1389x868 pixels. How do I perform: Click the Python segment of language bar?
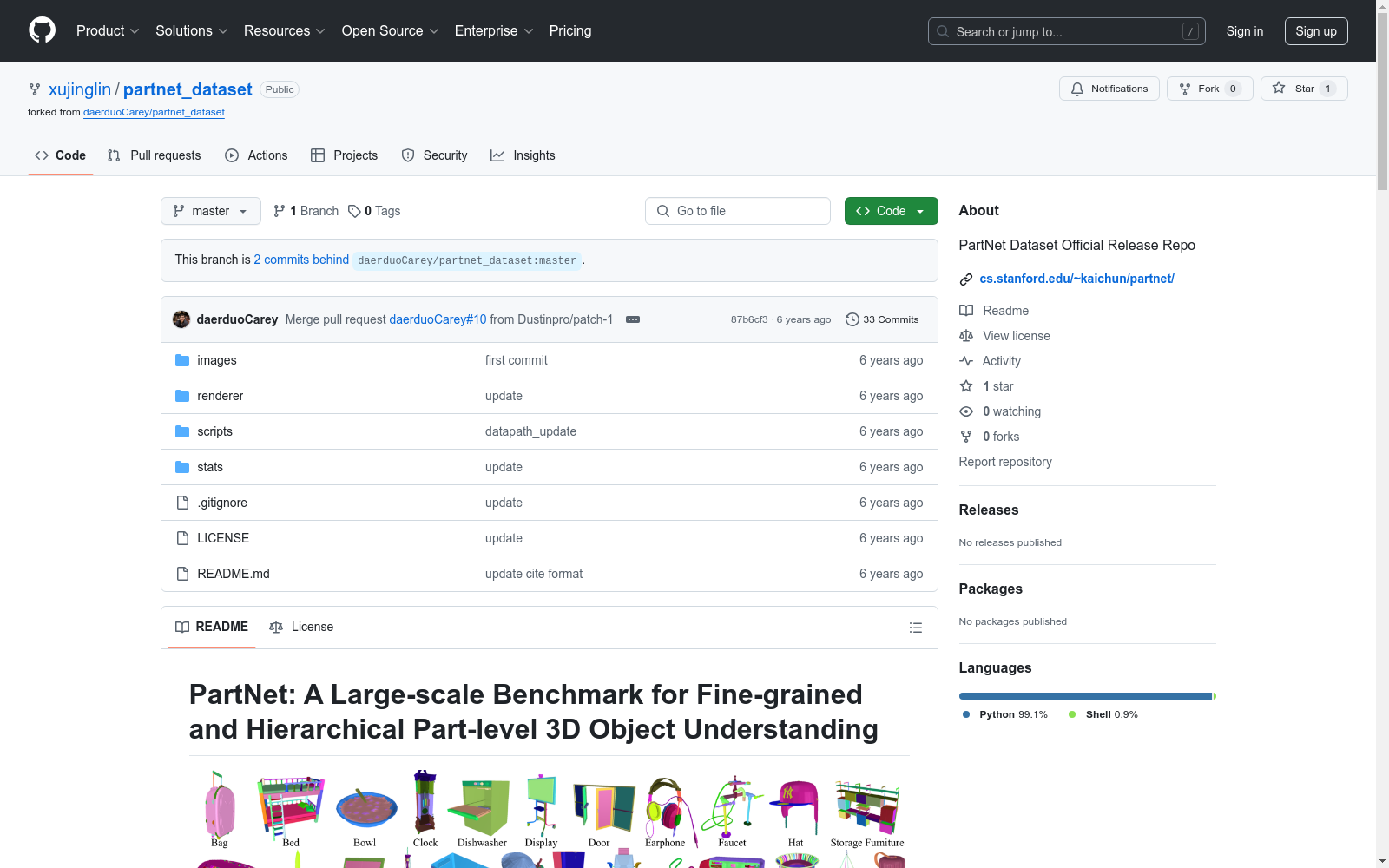point(1085,696)
